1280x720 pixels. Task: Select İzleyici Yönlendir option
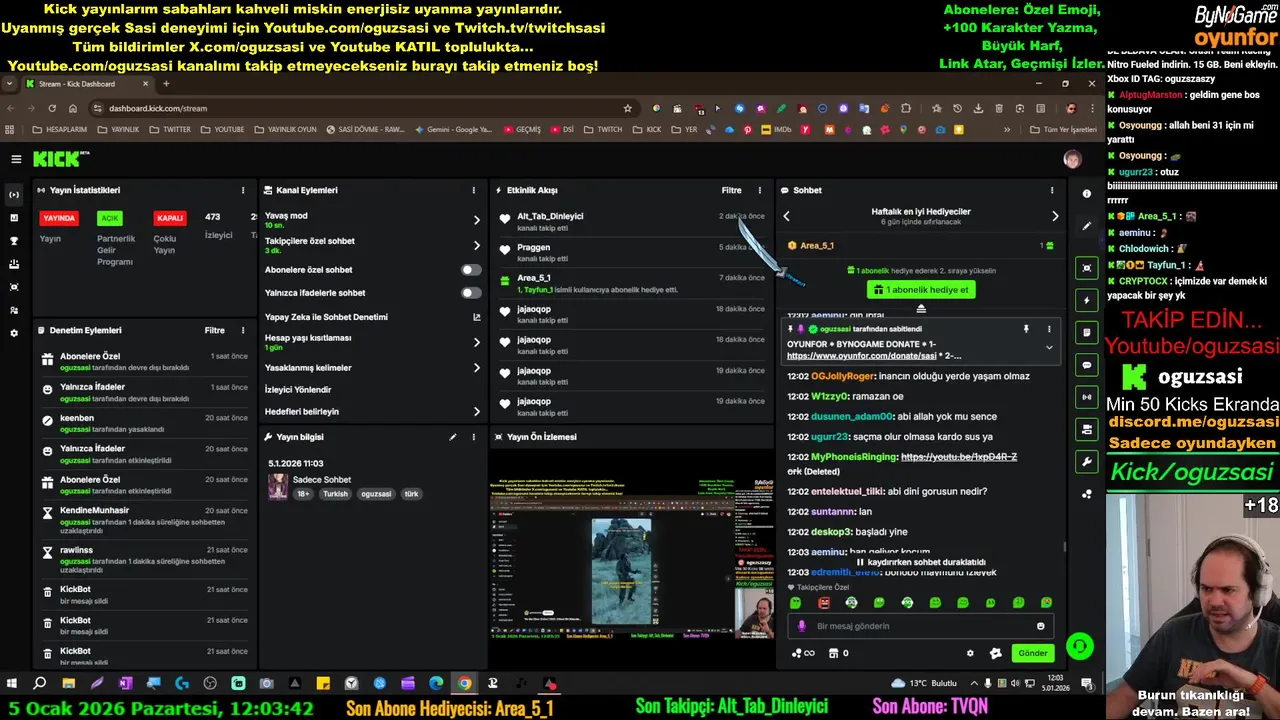[x=298, y=389]
